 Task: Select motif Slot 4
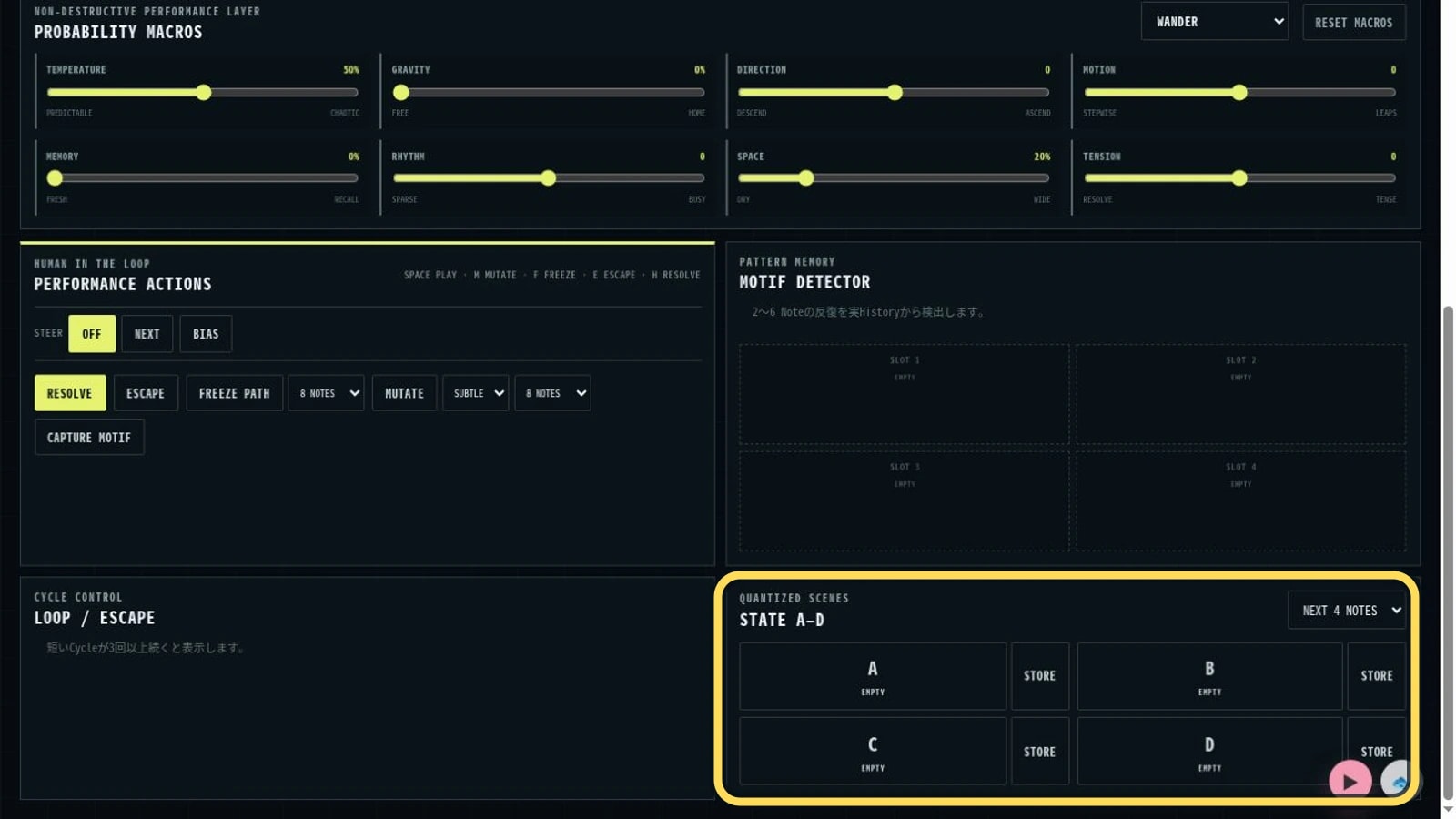pyautogui.click(x=1240, y=500)
